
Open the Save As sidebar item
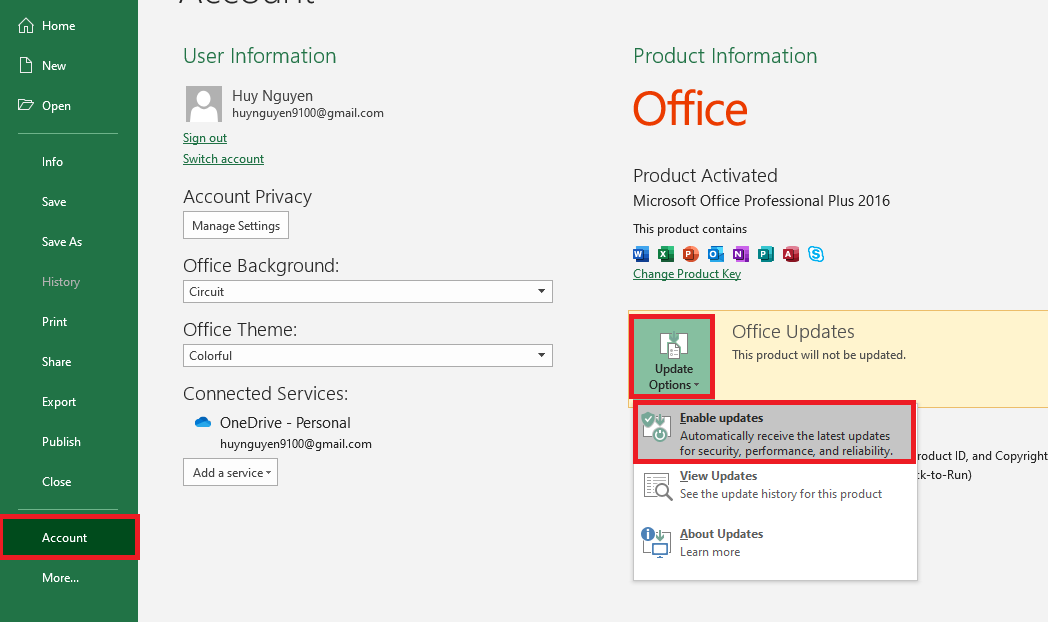click(62, 242)
